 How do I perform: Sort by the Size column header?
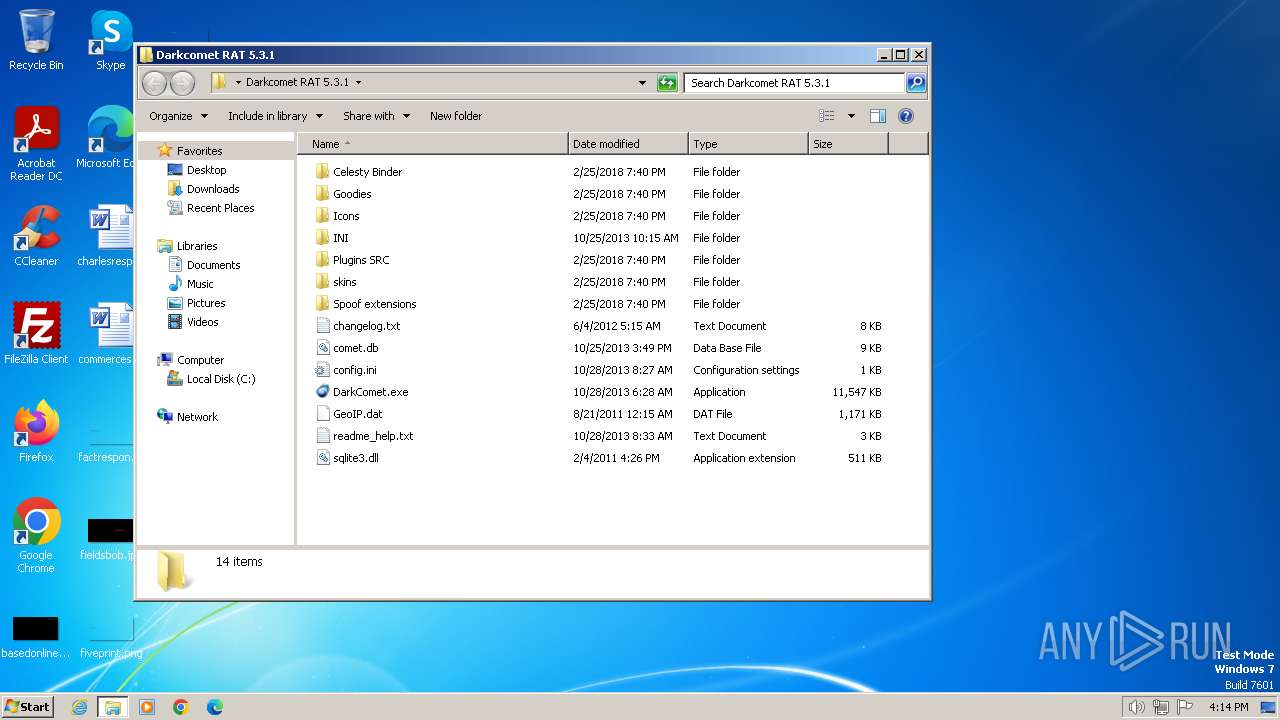click(848, 144)
